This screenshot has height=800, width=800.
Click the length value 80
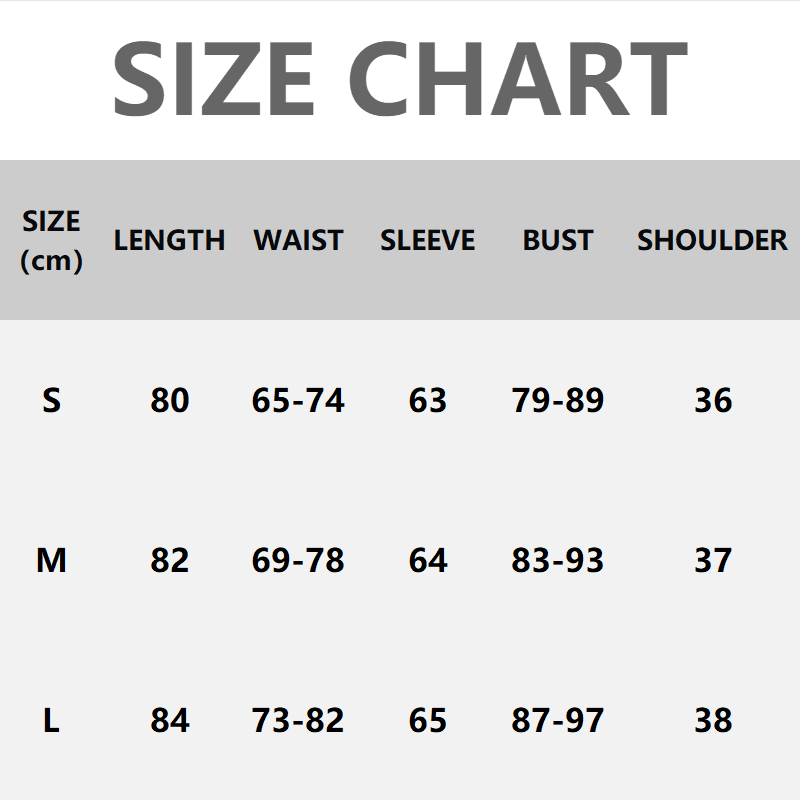click(x=169, y=400)
